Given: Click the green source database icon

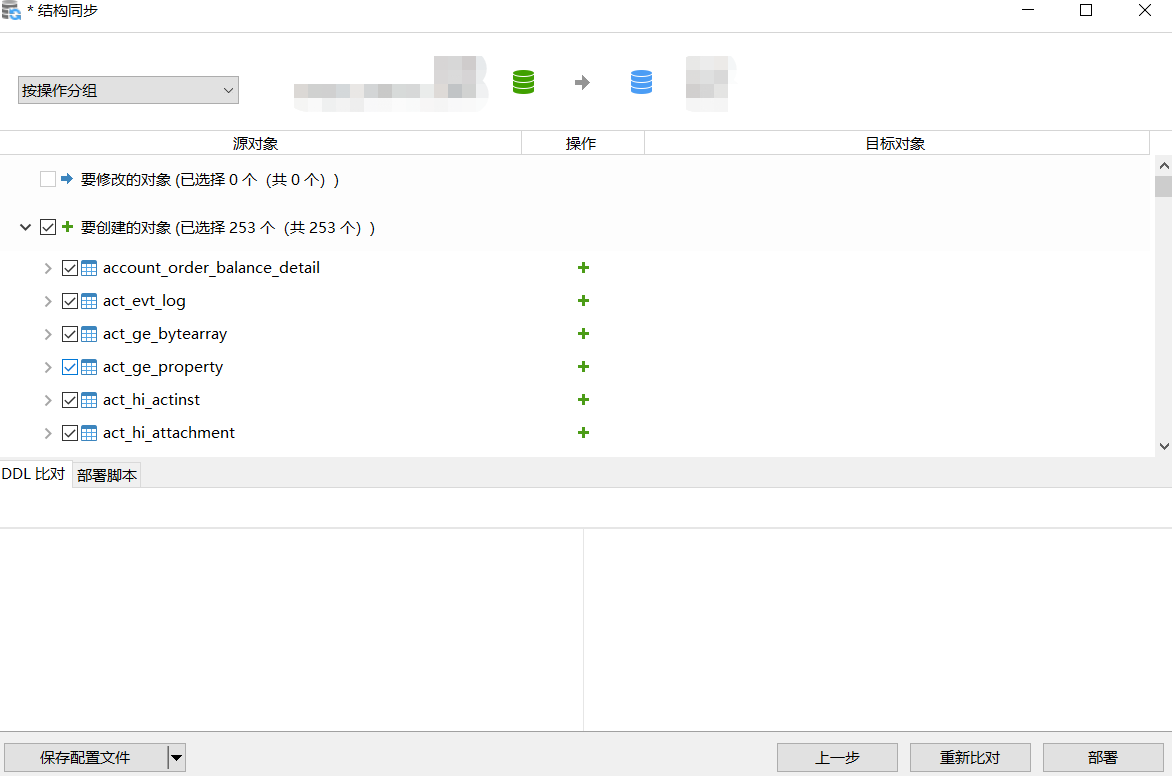Looking at the screenshot, I should (x=523, y=82).
